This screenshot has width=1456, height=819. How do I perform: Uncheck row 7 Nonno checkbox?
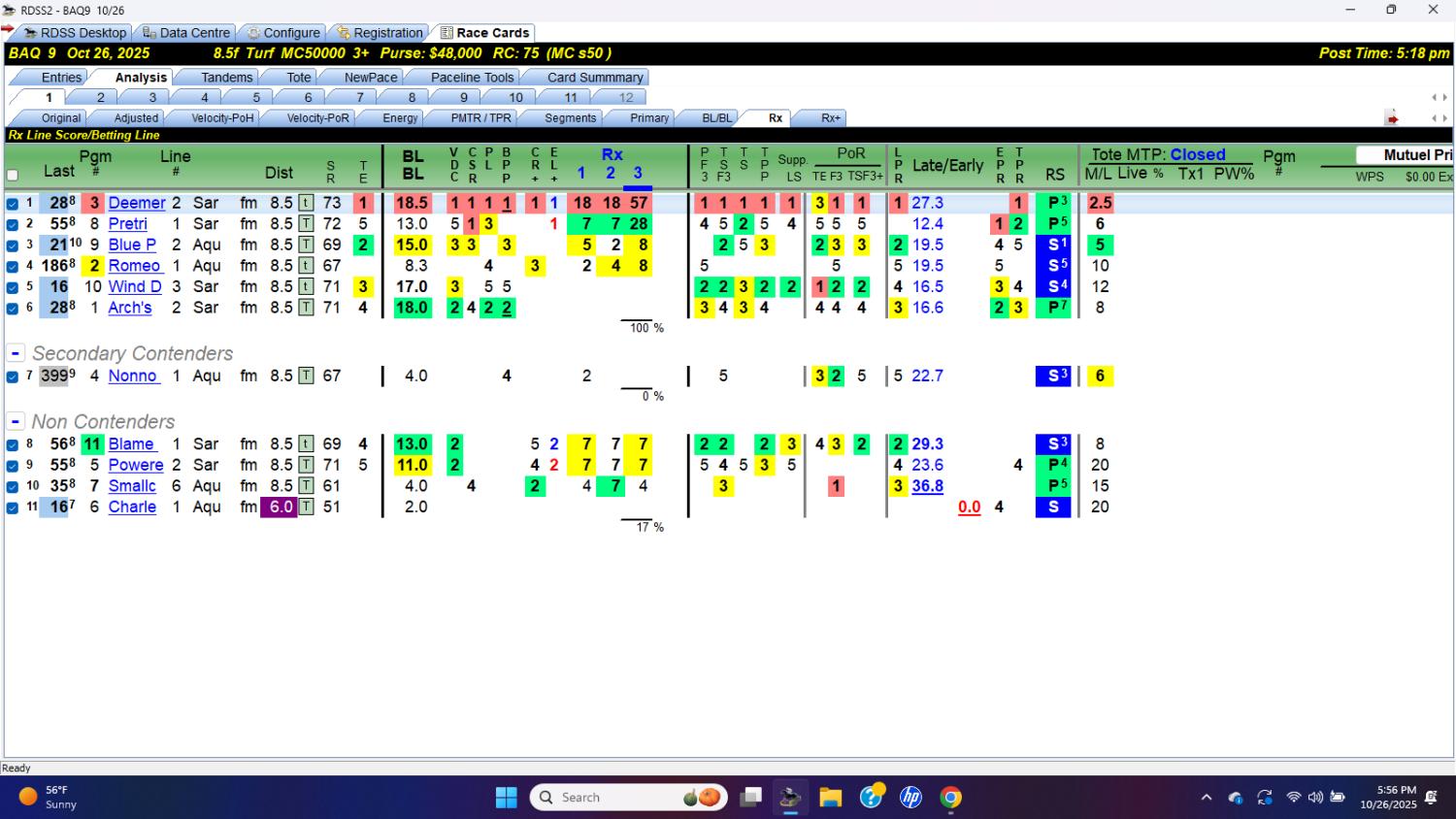click(13, 377)
